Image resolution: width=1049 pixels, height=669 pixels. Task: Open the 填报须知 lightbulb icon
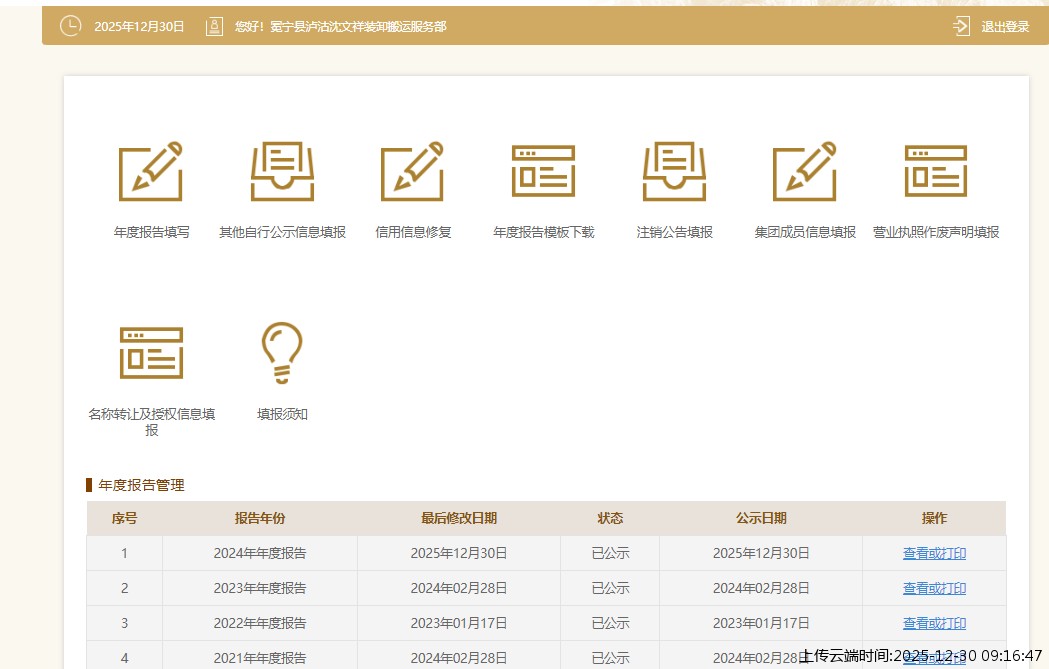(282, 352)
